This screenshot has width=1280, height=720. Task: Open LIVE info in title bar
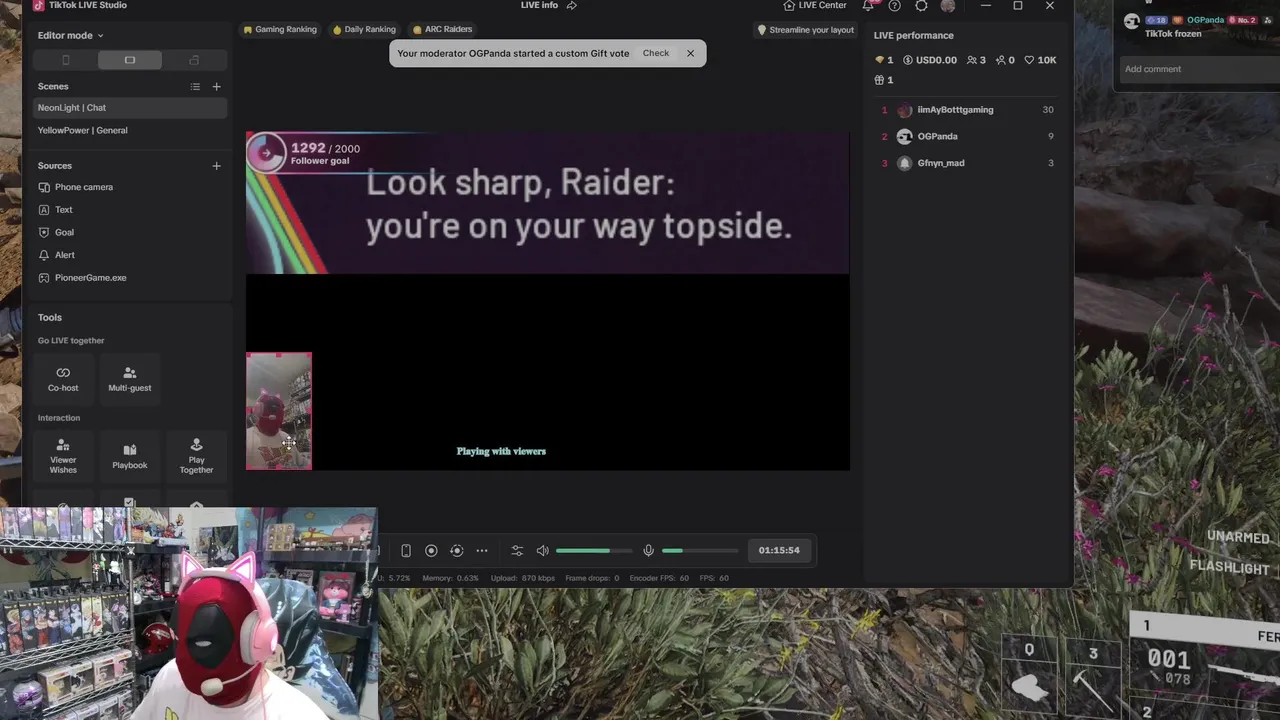[539, 6]
